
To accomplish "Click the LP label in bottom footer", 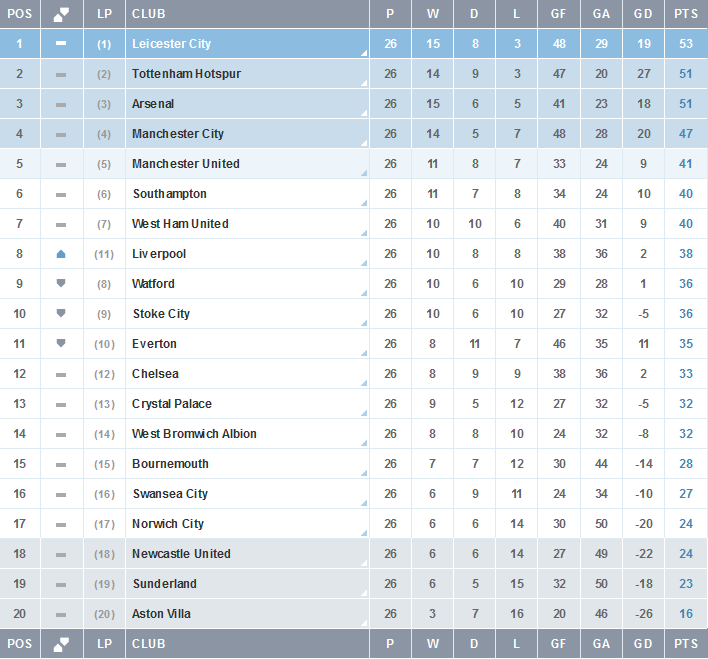I will point(105,644).
